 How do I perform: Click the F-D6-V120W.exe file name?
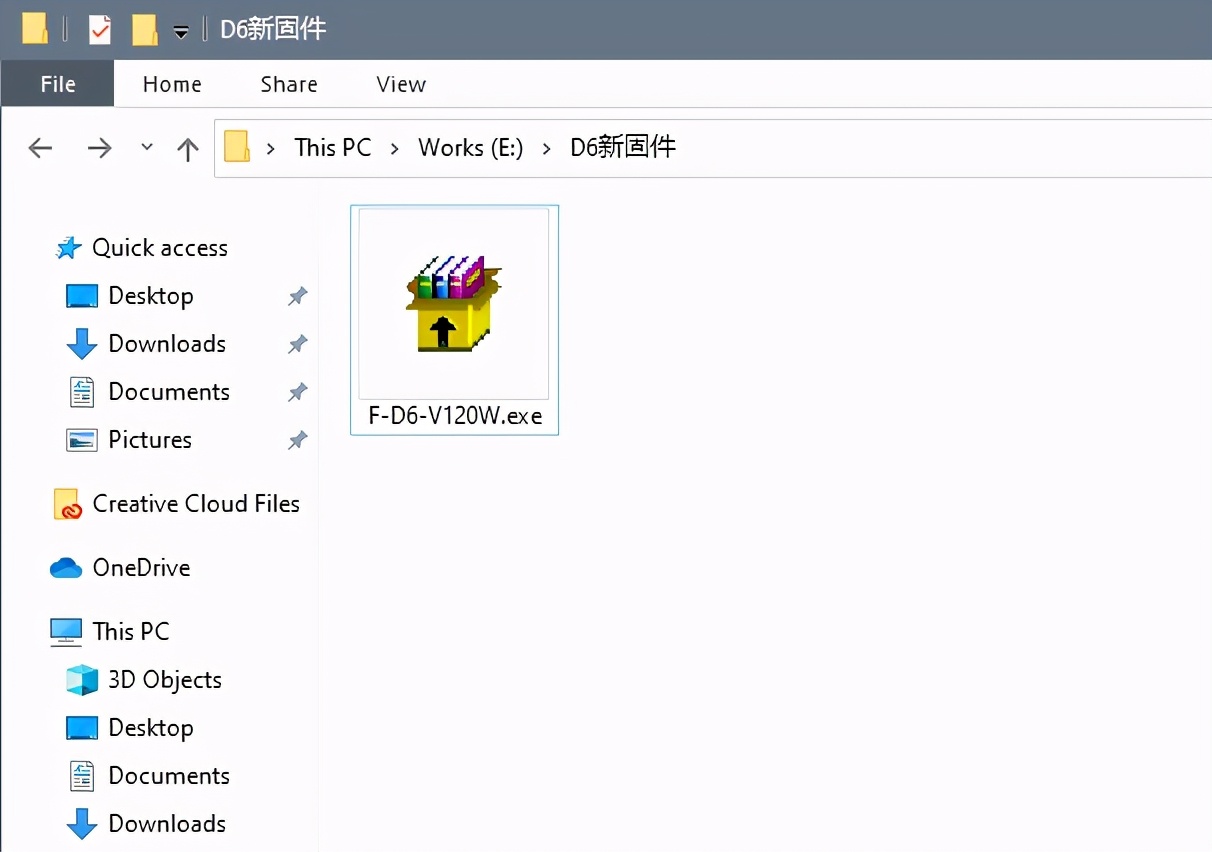tap(455, 416)
